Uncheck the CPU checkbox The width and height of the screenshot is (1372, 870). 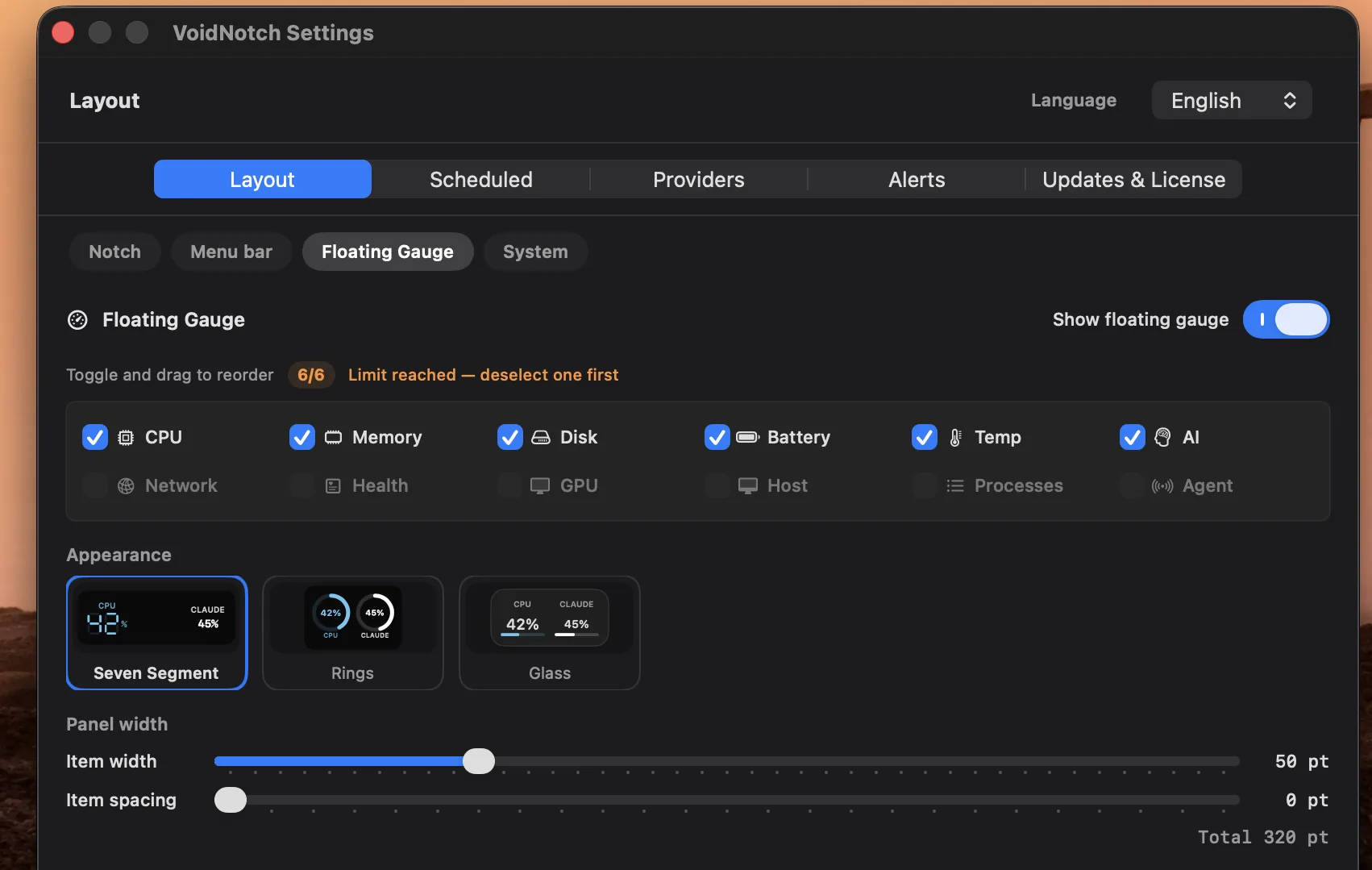point(95,437)
